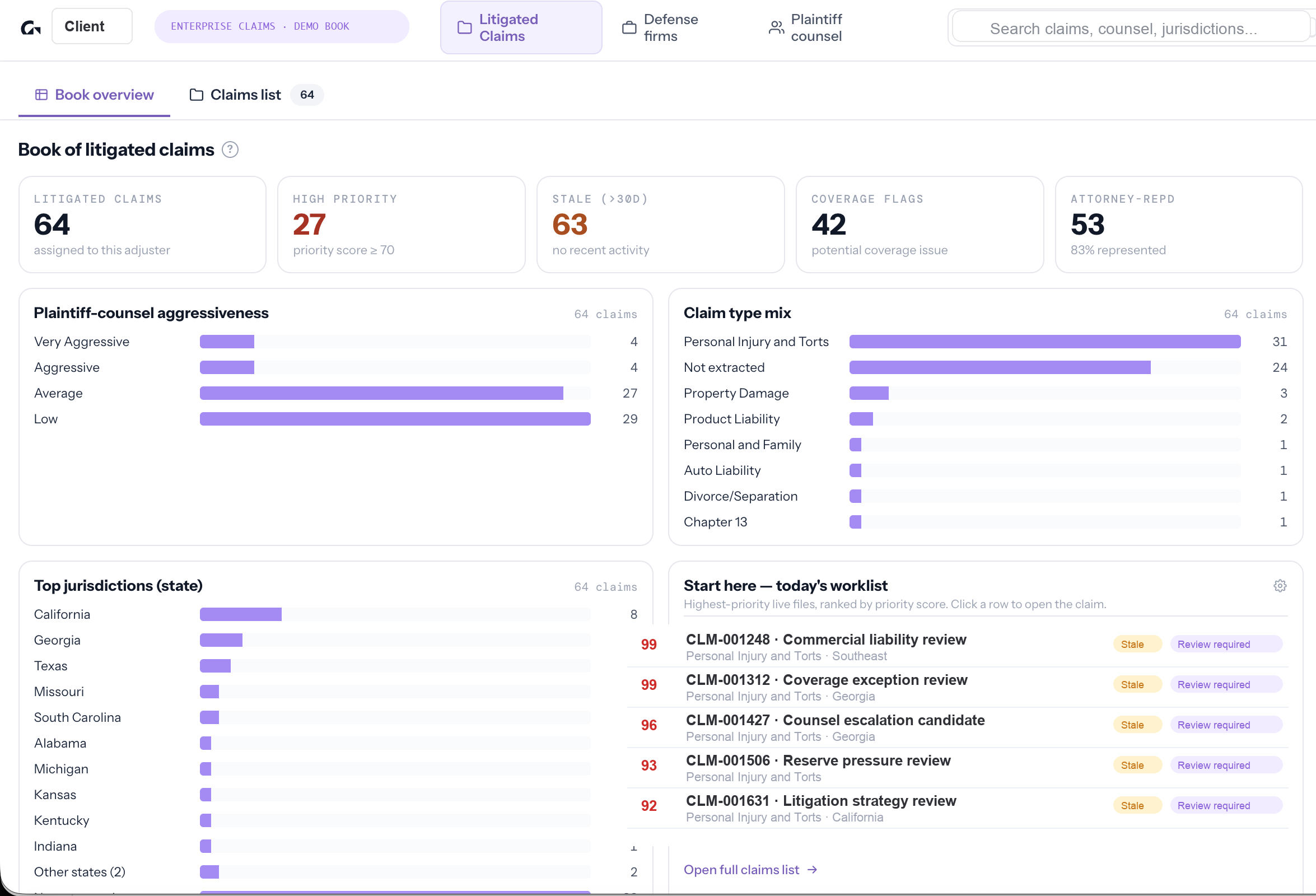Click Review required tag on CLM-001312
Image resolution: width=1316 pixels, height=896 pixels.
(x=1225, y=684)
